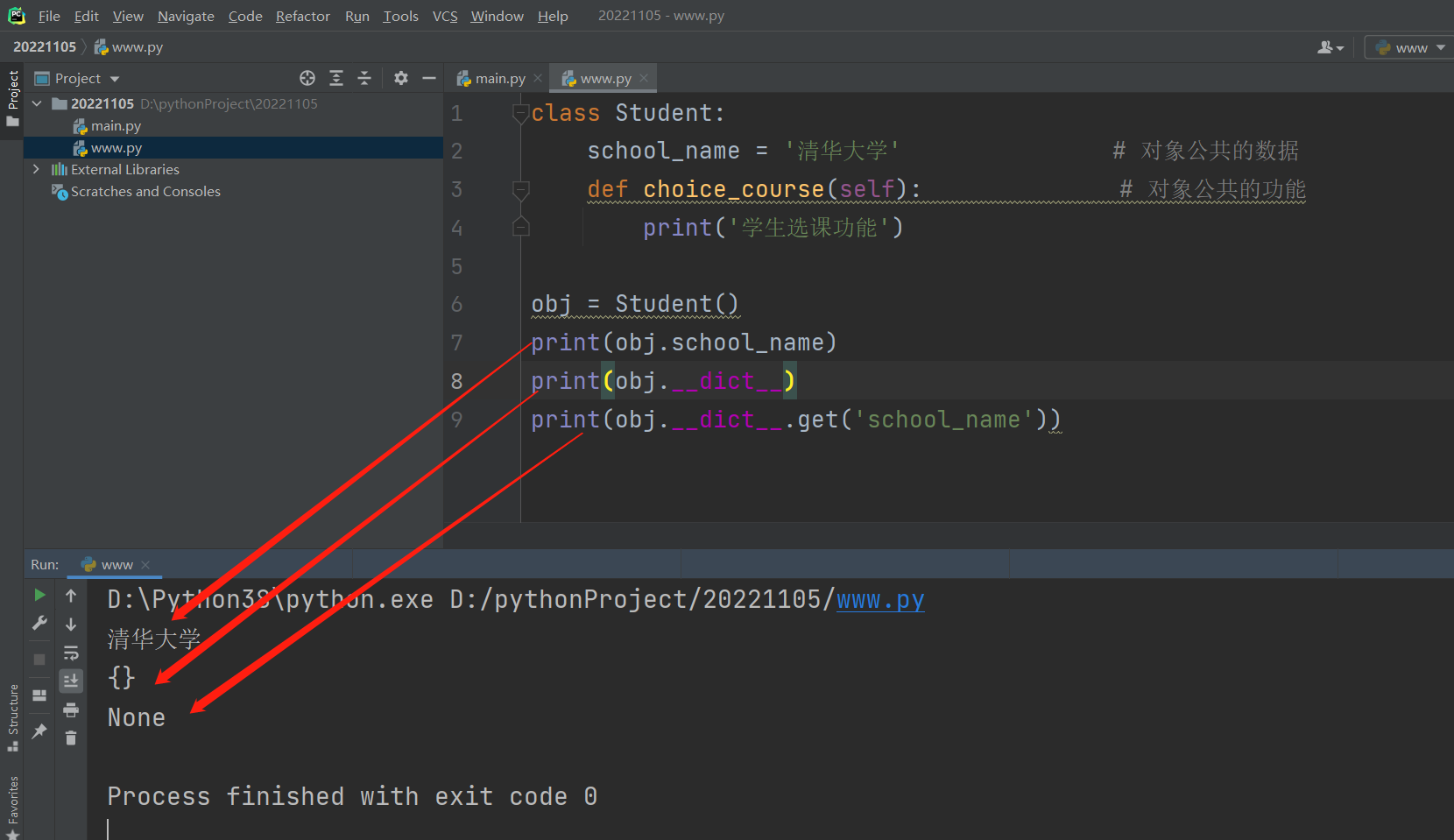Image resolution: width=1454 pixels, height=840 pixels.
Task: Open the Refactor menu
Action: pos(303,16)
